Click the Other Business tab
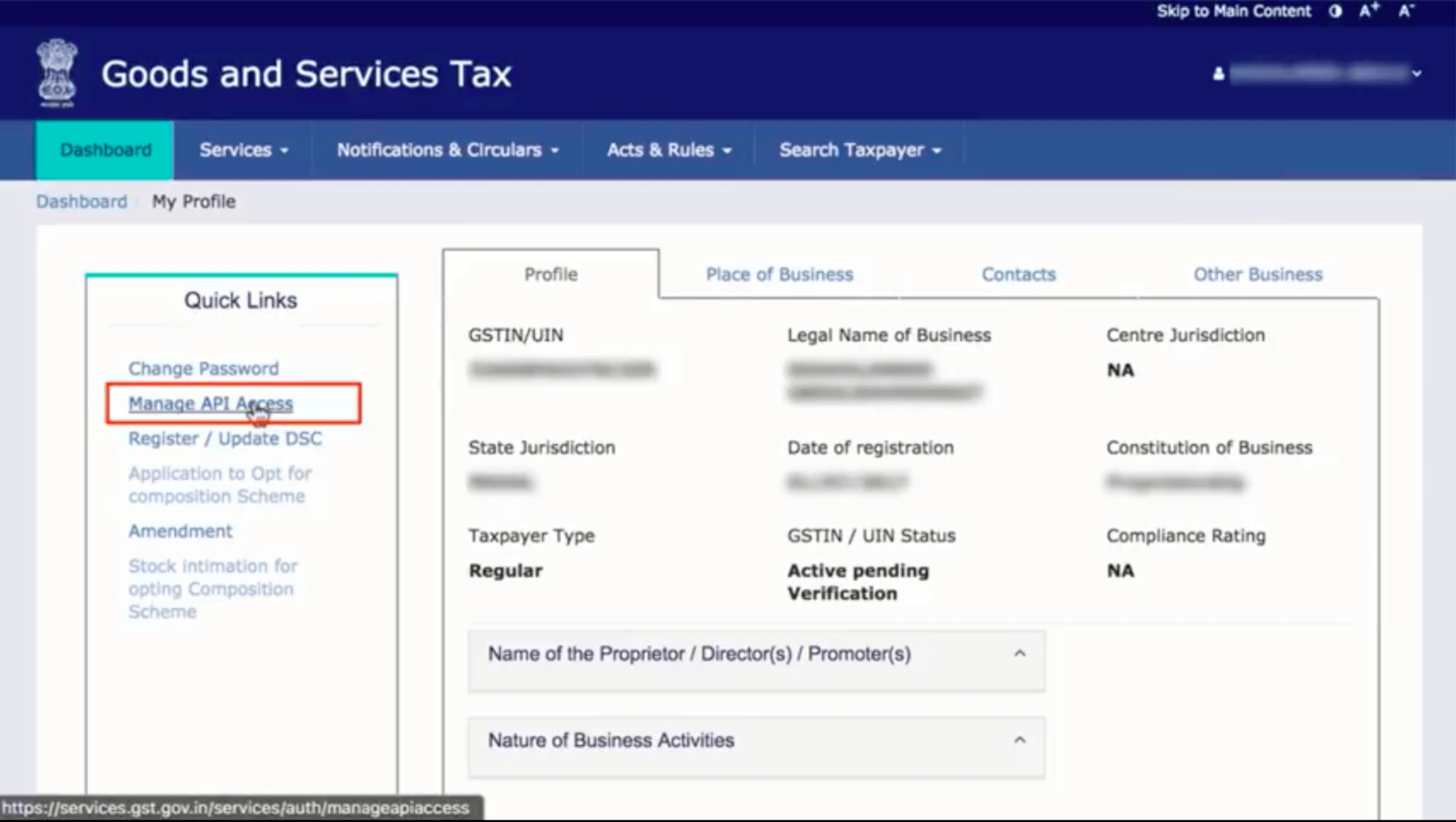Image resolution: width=1456 pixels, height=822 pixels. (1257, 274)
